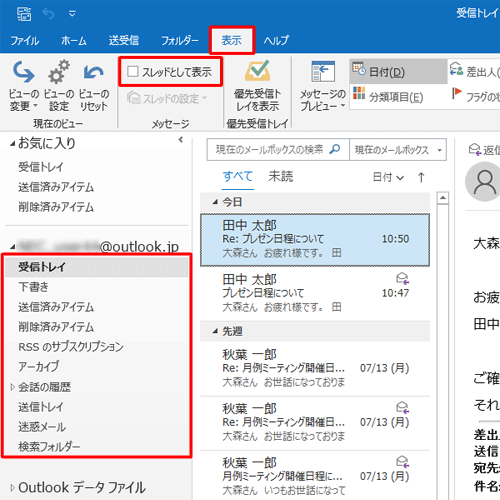
Task: Arrange messages by 差出人
Action: tap(474, 71)
